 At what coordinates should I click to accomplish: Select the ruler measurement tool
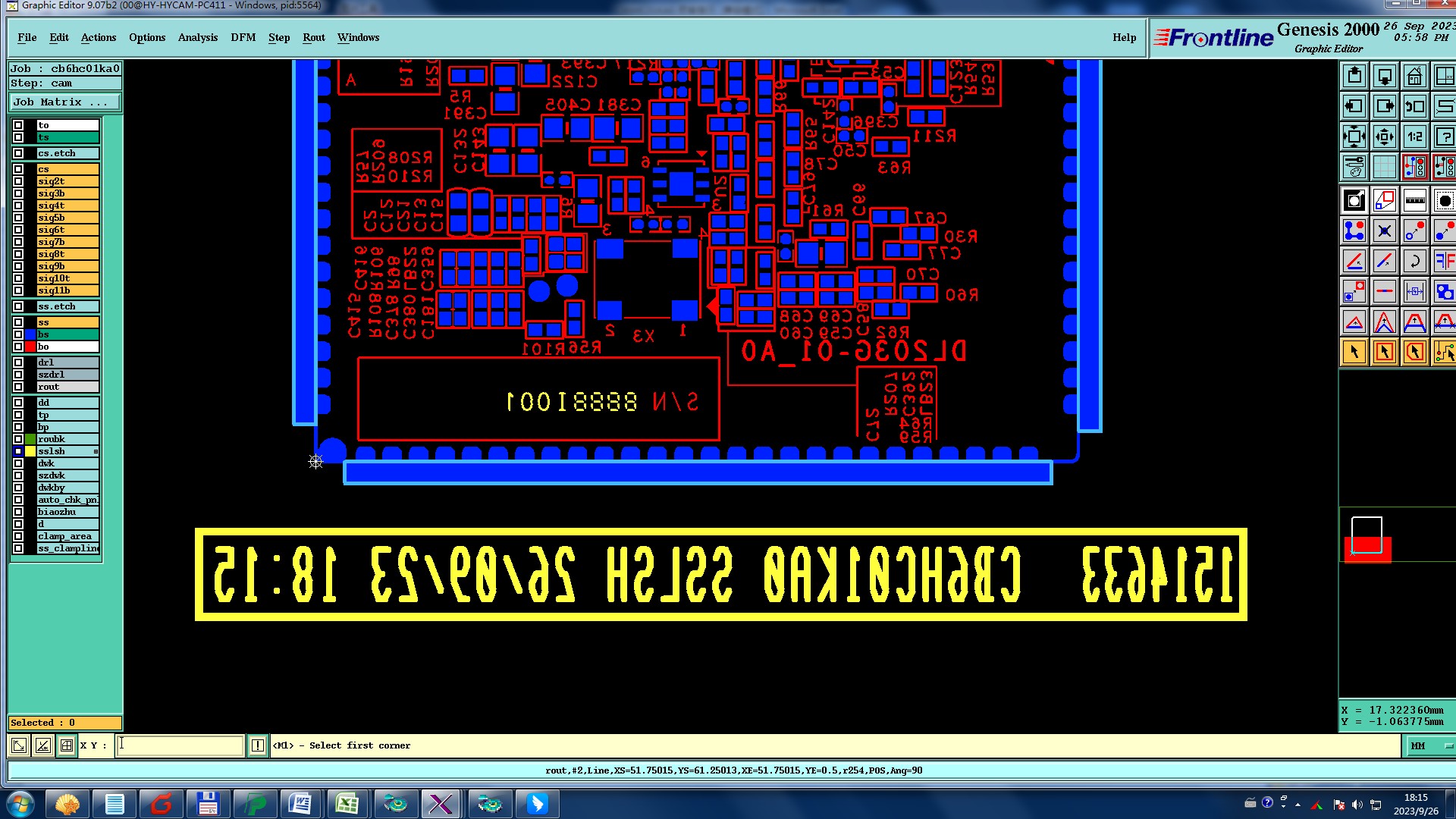pos(1414,201)
